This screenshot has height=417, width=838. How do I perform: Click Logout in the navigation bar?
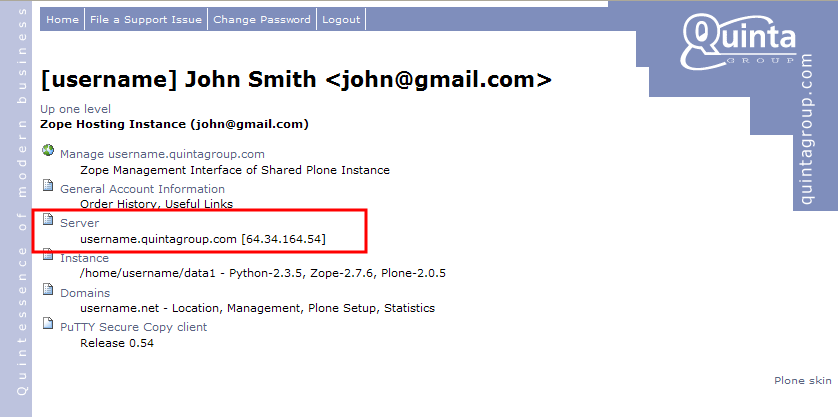pyautogui.click(x=341, y=20)
